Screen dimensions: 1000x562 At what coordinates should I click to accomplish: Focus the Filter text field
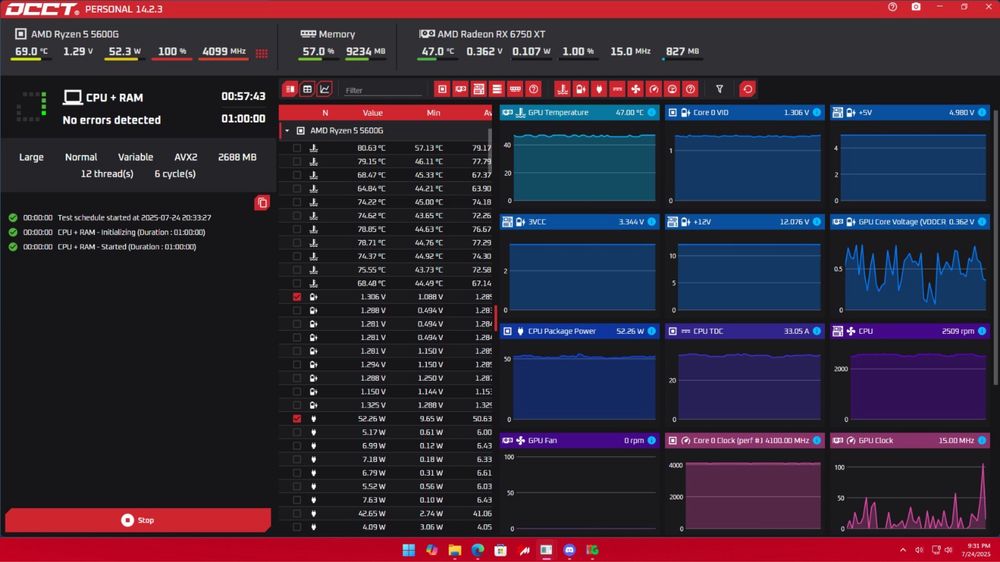pos(383,90)
